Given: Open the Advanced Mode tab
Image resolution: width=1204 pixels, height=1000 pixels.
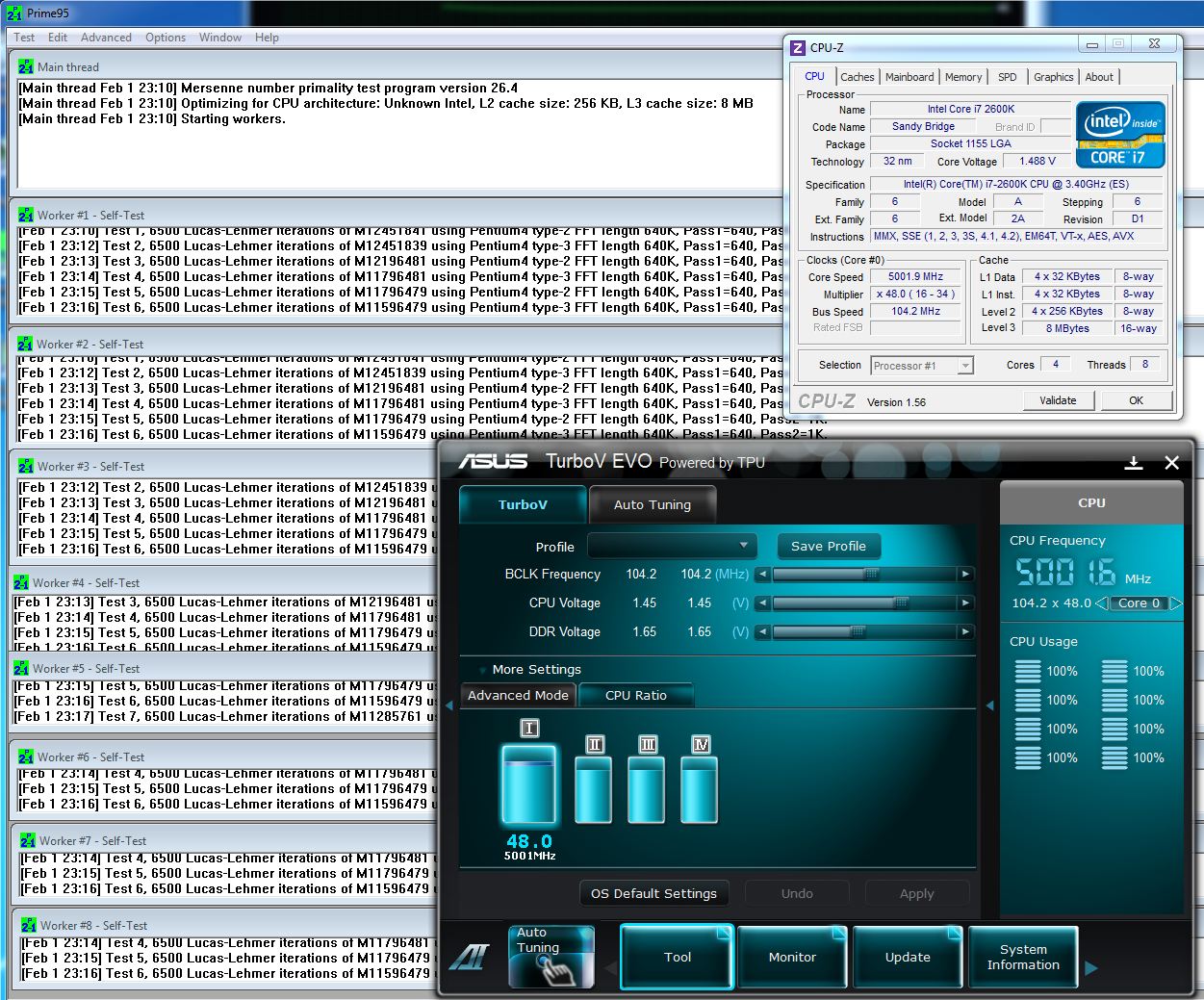Looking at the screenshot, I should click(518, 695).
